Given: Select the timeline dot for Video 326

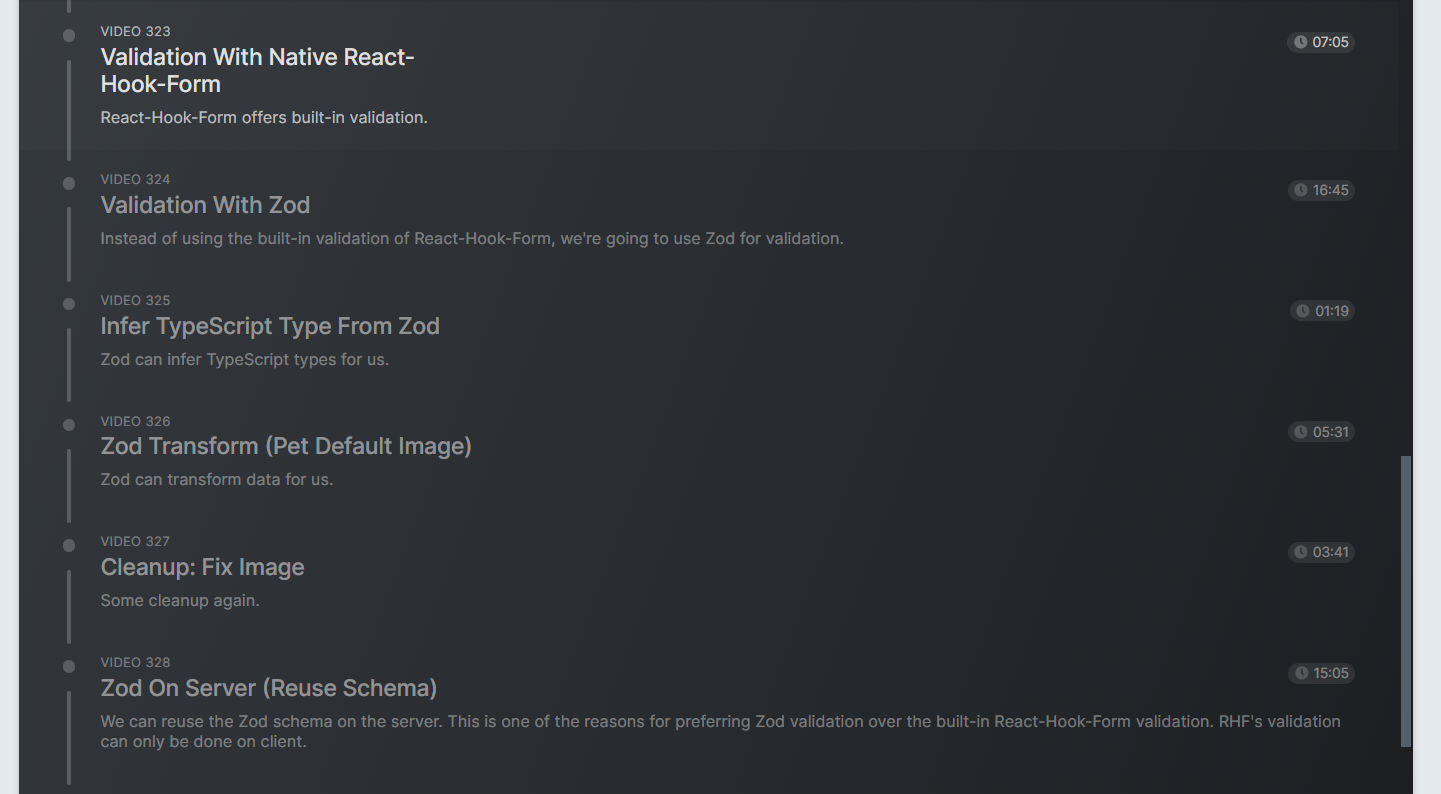Looking at the screenshot, I should pos(69,425).
